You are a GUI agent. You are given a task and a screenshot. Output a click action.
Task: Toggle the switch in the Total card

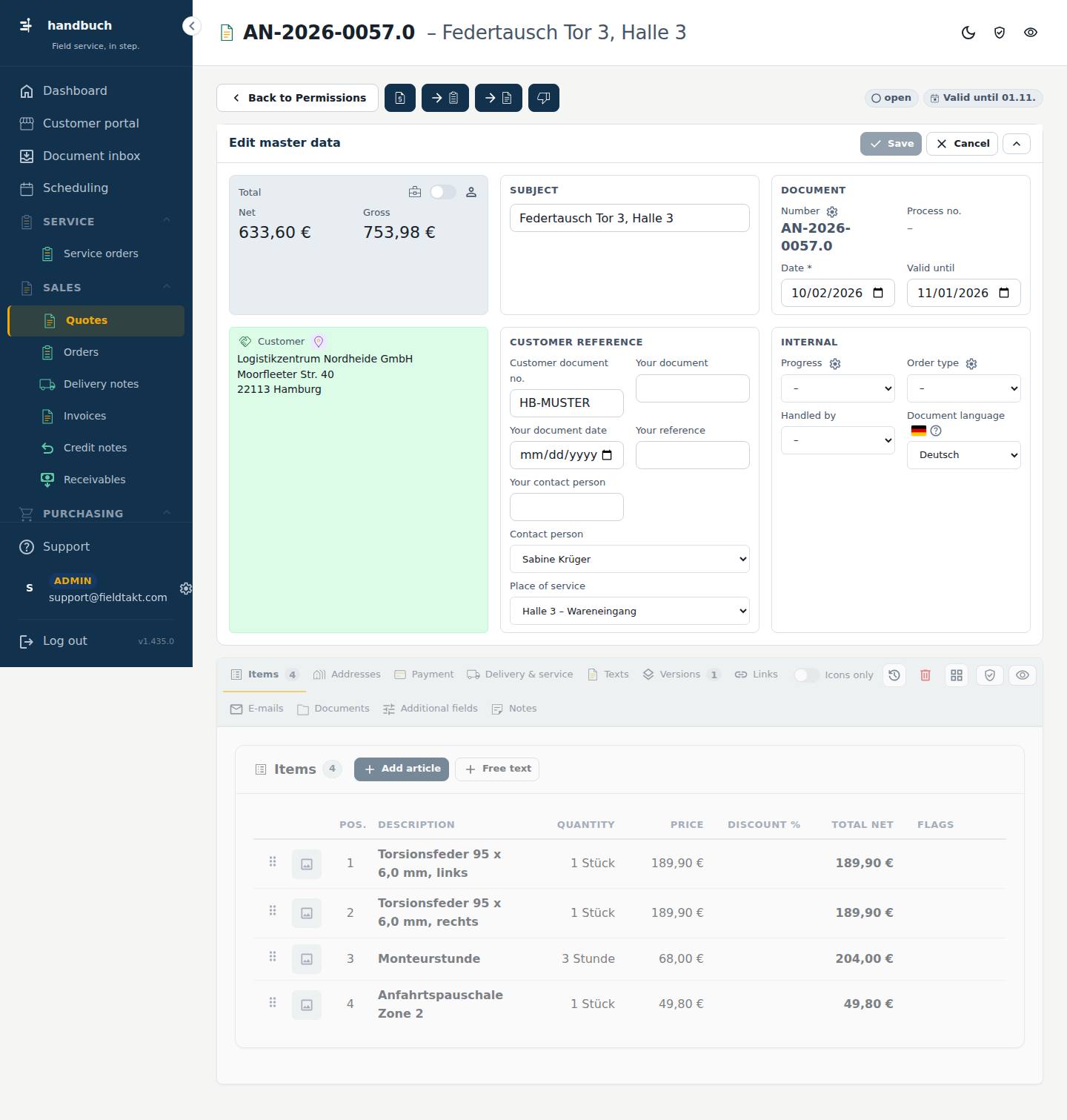[443, 192]
